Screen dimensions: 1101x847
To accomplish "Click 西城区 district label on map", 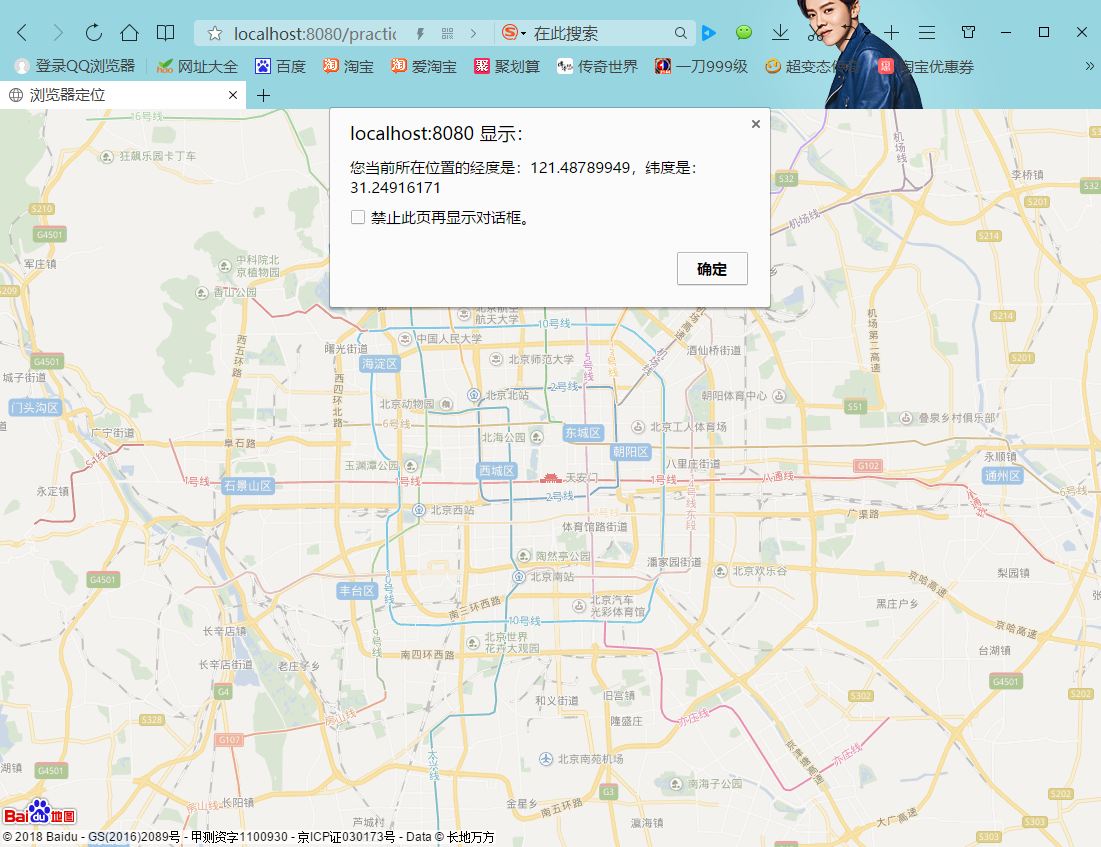I will [497, 471].
